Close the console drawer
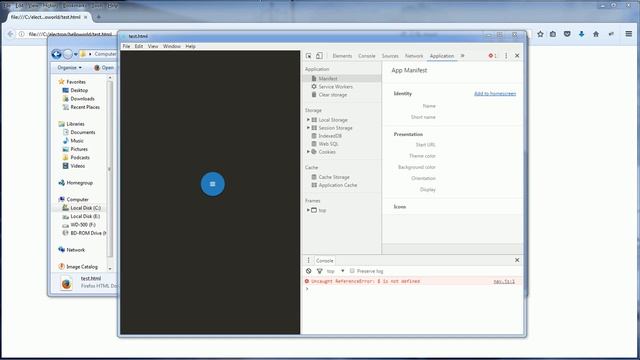640x360 pixels. click(517, 260)
